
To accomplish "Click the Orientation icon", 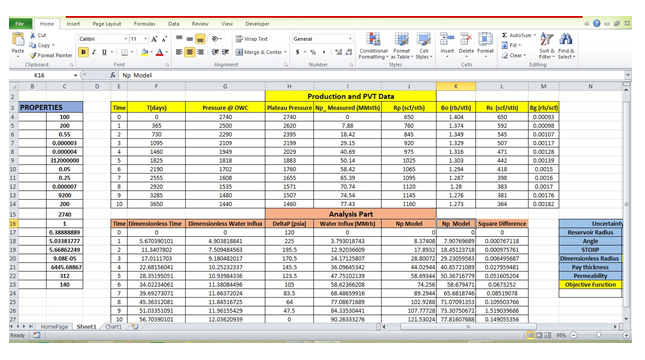I will click(x=215, y=39).
